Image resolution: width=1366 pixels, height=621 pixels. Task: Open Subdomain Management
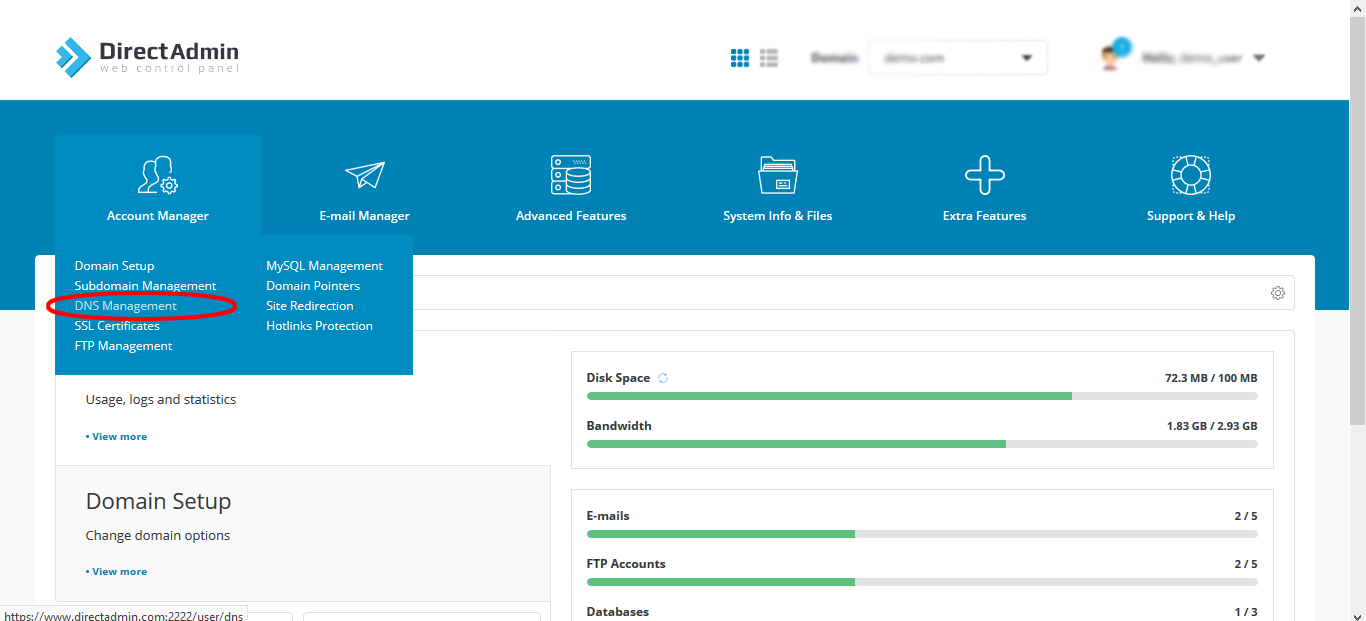[145, 286]
